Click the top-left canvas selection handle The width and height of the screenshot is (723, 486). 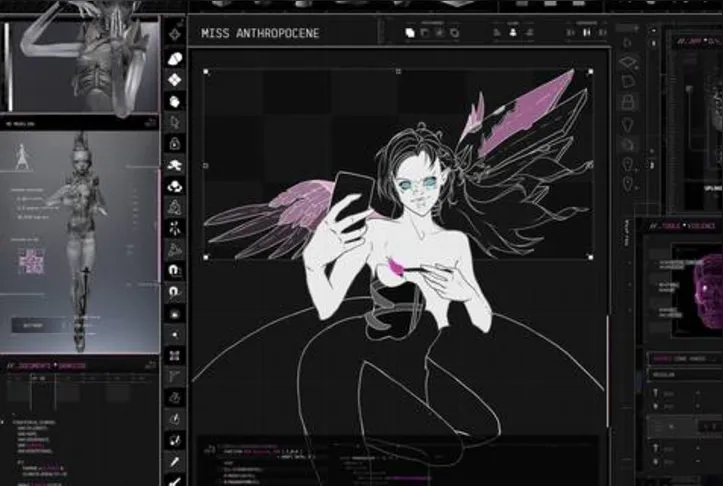[206, 71]
